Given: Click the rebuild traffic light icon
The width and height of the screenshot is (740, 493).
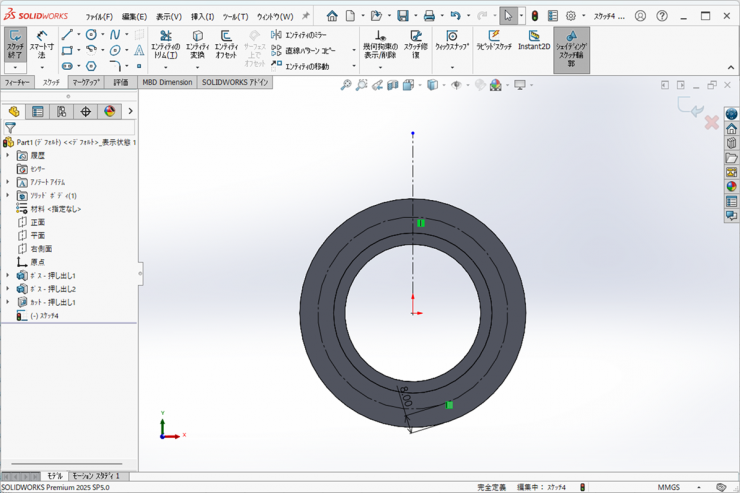Looking at the screenshot, I should 534,16.
